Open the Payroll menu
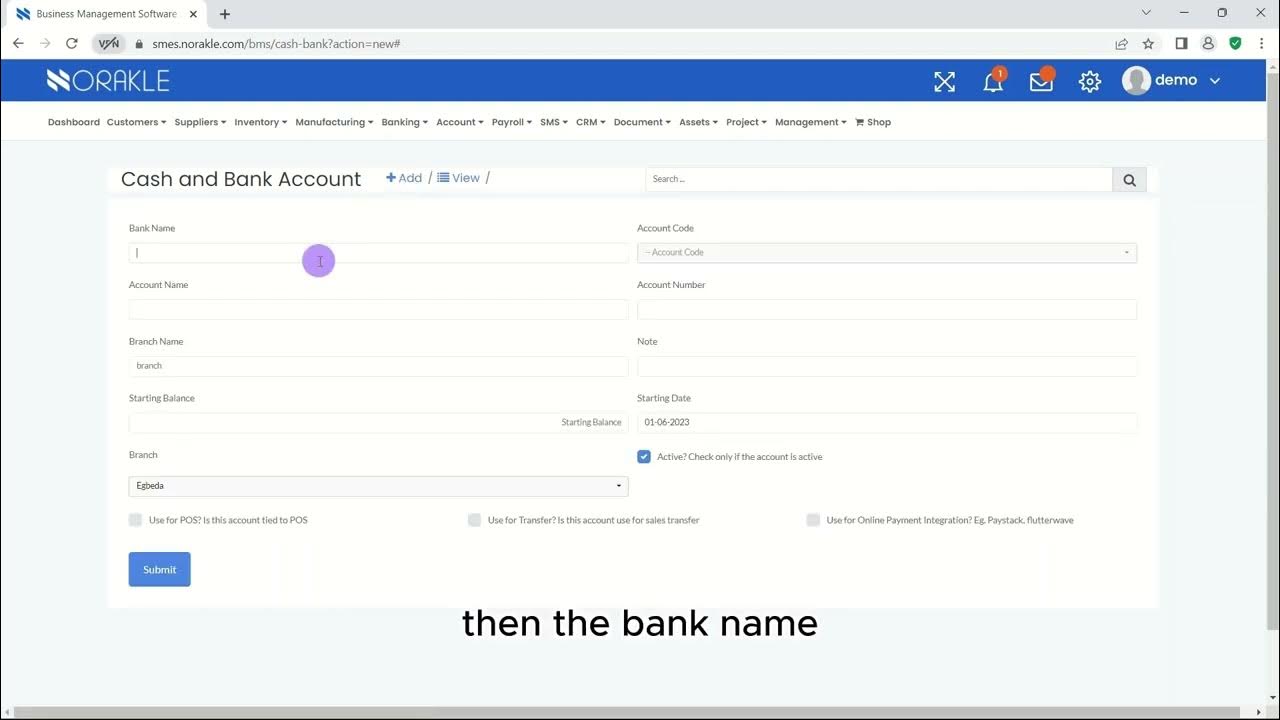Image resolution: width=1280 pixels, height=720 pixels. coord(511,122)
